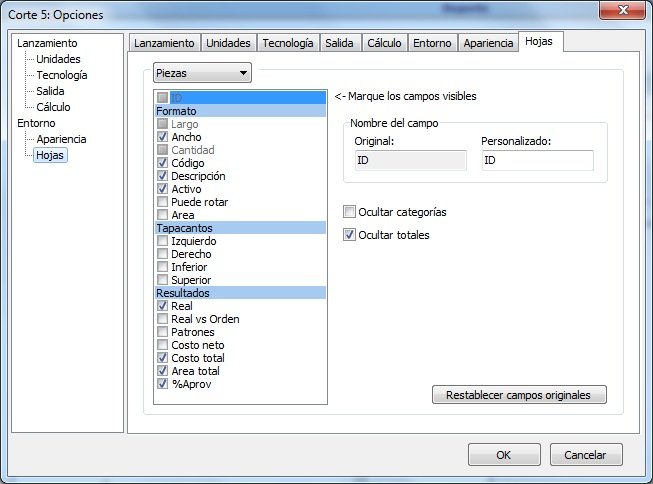Uncheck the %Aprov field checkbox
653x484 pixels.
(163, 383)
